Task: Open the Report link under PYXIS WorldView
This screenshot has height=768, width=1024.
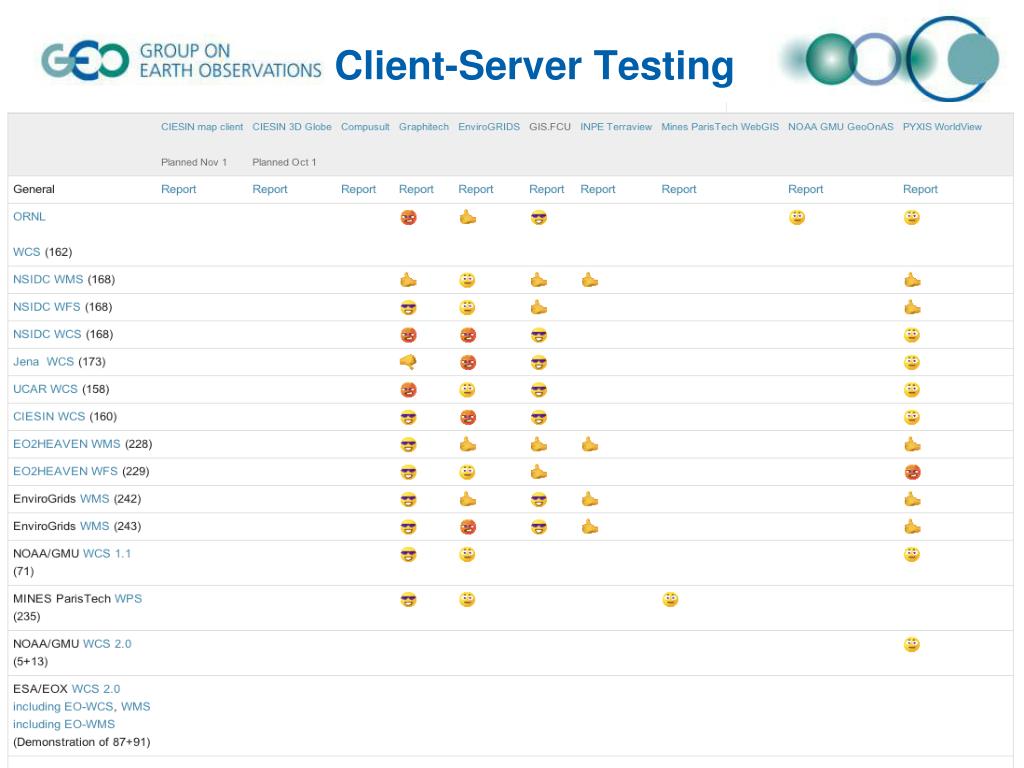Action: click(x=920, y=189)
